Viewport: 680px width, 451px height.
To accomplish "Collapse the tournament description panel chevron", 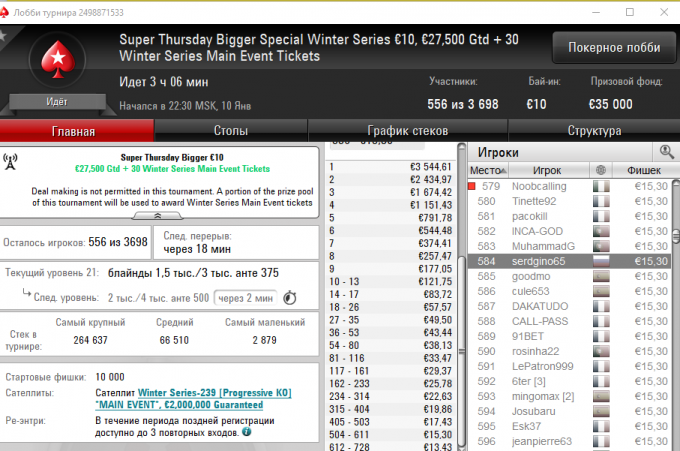I will point(157,216).
